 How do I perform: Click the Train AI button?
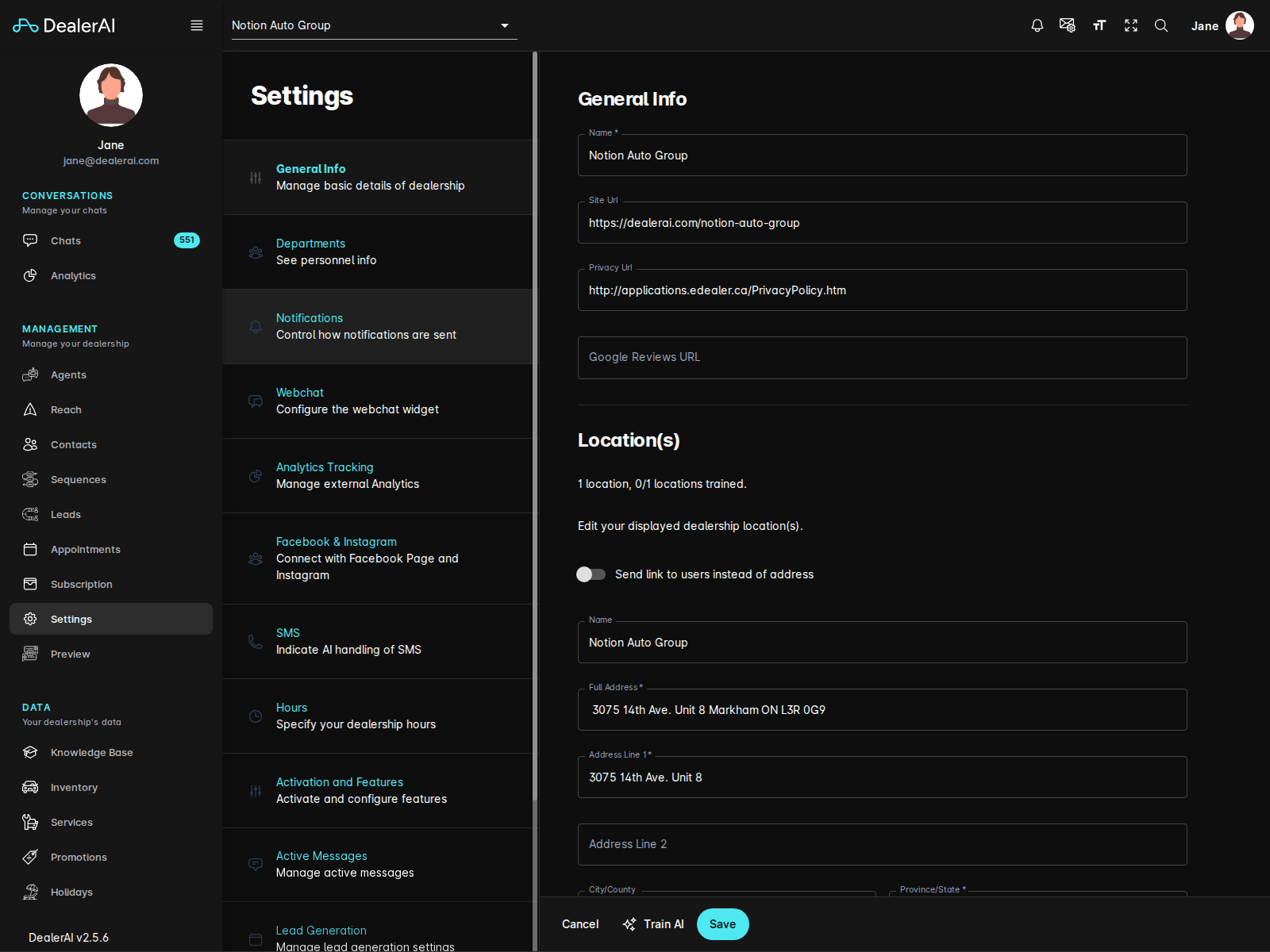click(x=653, y=923)
